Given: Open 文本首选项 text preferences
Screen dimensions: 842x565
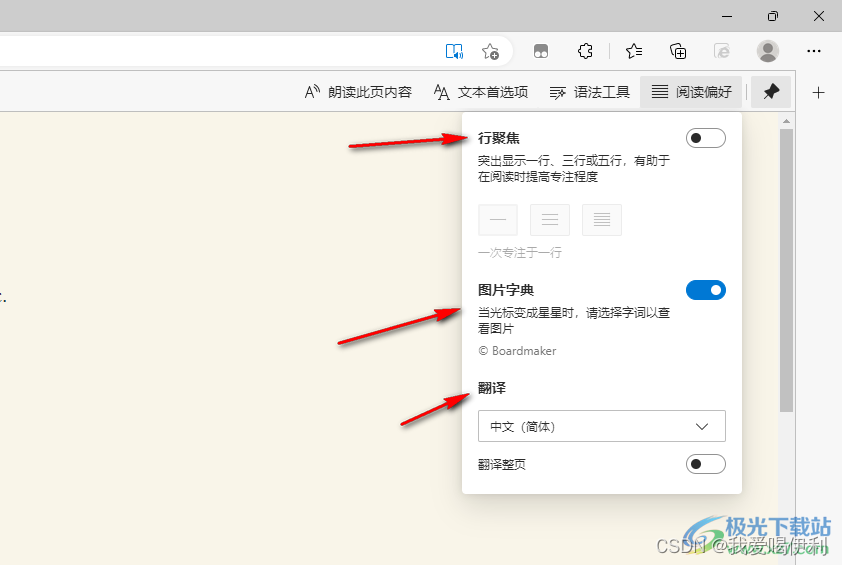Looking at the screenshot, I should (481, 92).
